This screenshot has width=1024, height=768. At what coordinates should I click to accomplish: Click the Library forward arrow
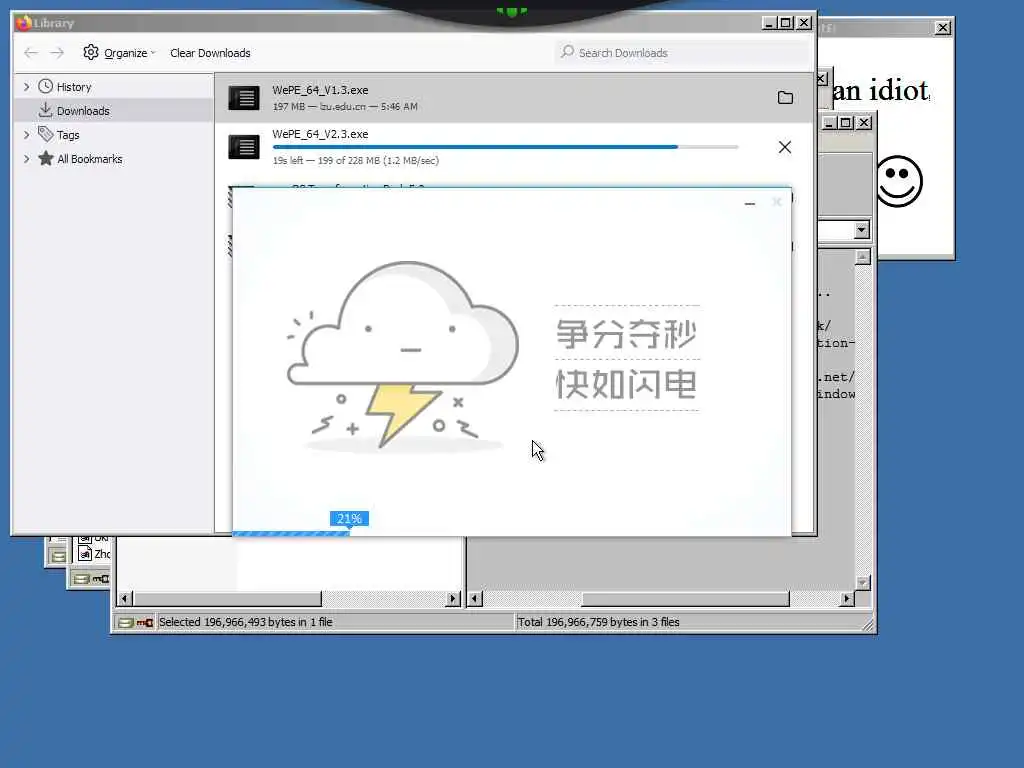pyautogui.click(x=57, y=53)
